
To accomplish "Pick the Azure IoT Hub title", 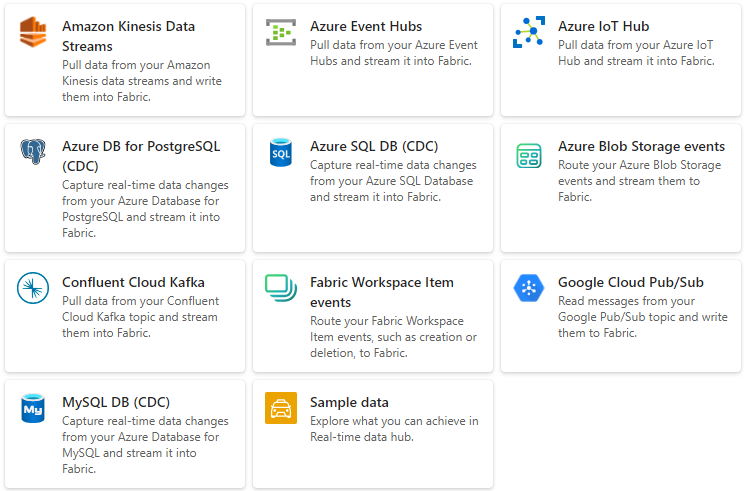I will [x=603, y=26].
